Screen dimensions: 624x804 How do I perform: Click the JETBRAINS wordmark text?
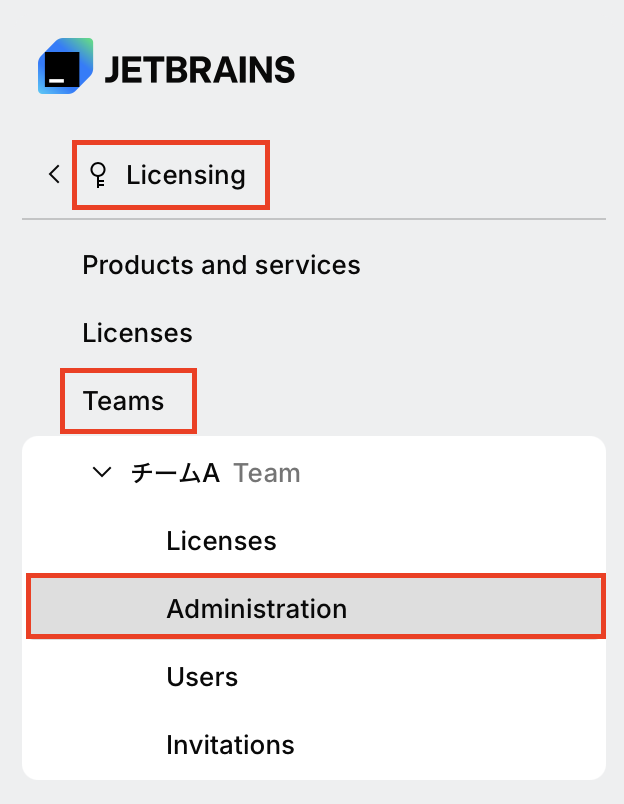click(x=200, y=70)
